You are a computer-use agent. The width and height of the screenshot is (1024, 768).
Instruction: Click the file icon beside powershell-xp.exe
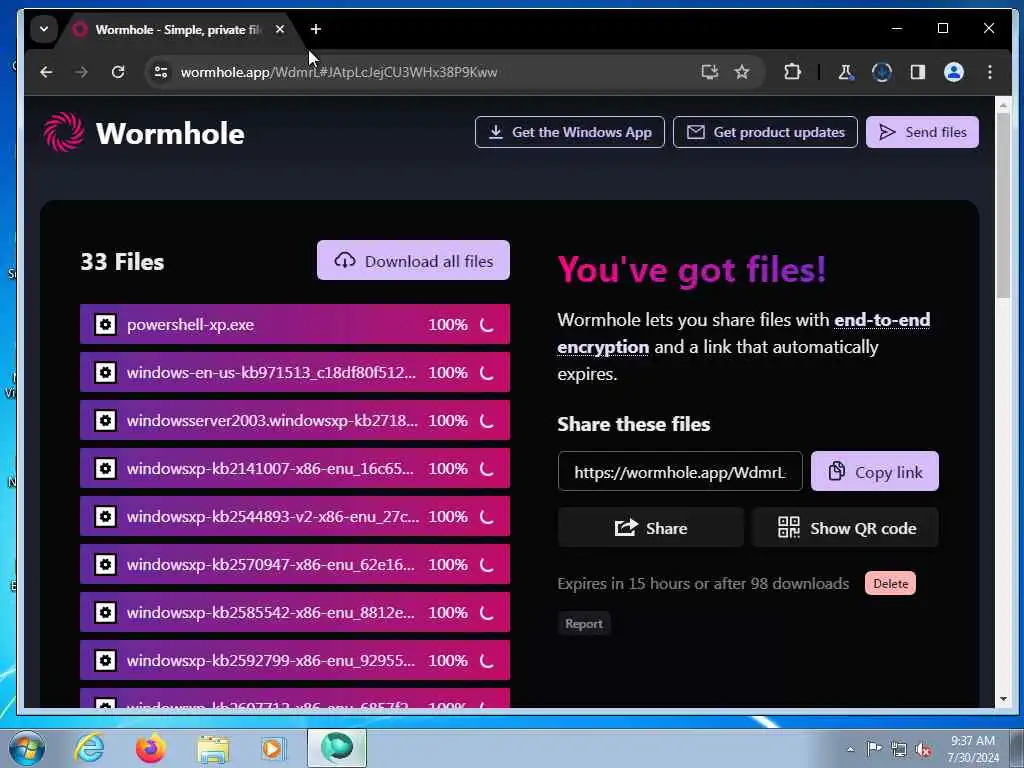click(x=105, y=325)
